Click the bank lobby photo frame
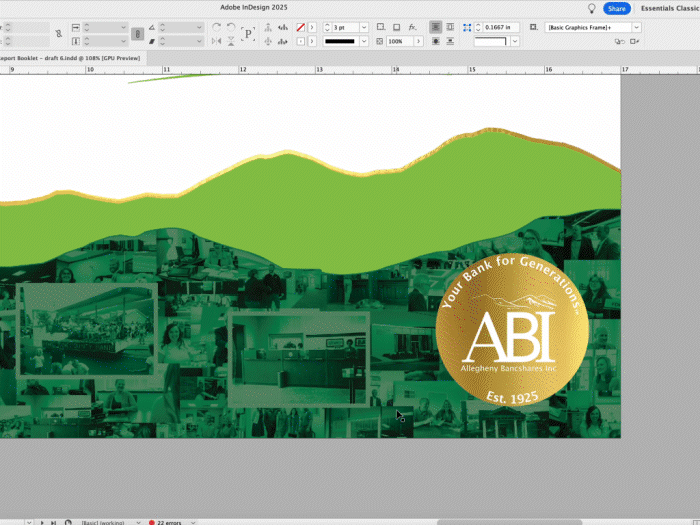This screenshot has width=700, height=525. 299,360
